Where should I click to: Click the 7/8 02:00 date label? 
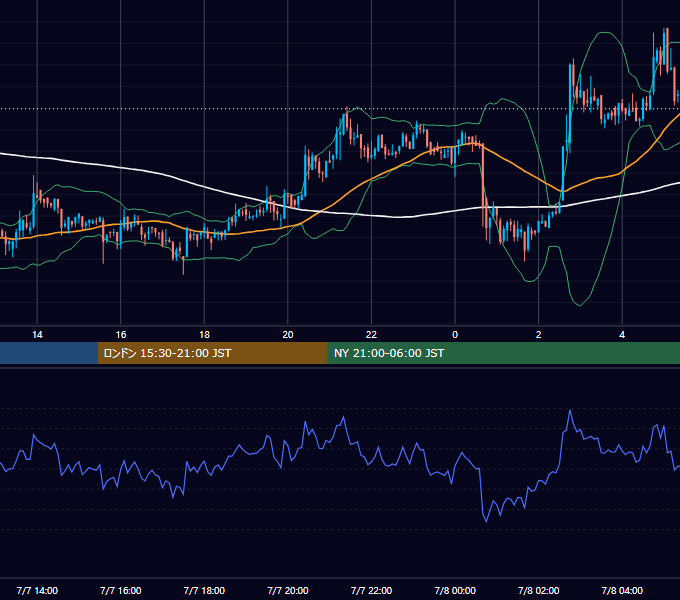(x=538, y=590)
